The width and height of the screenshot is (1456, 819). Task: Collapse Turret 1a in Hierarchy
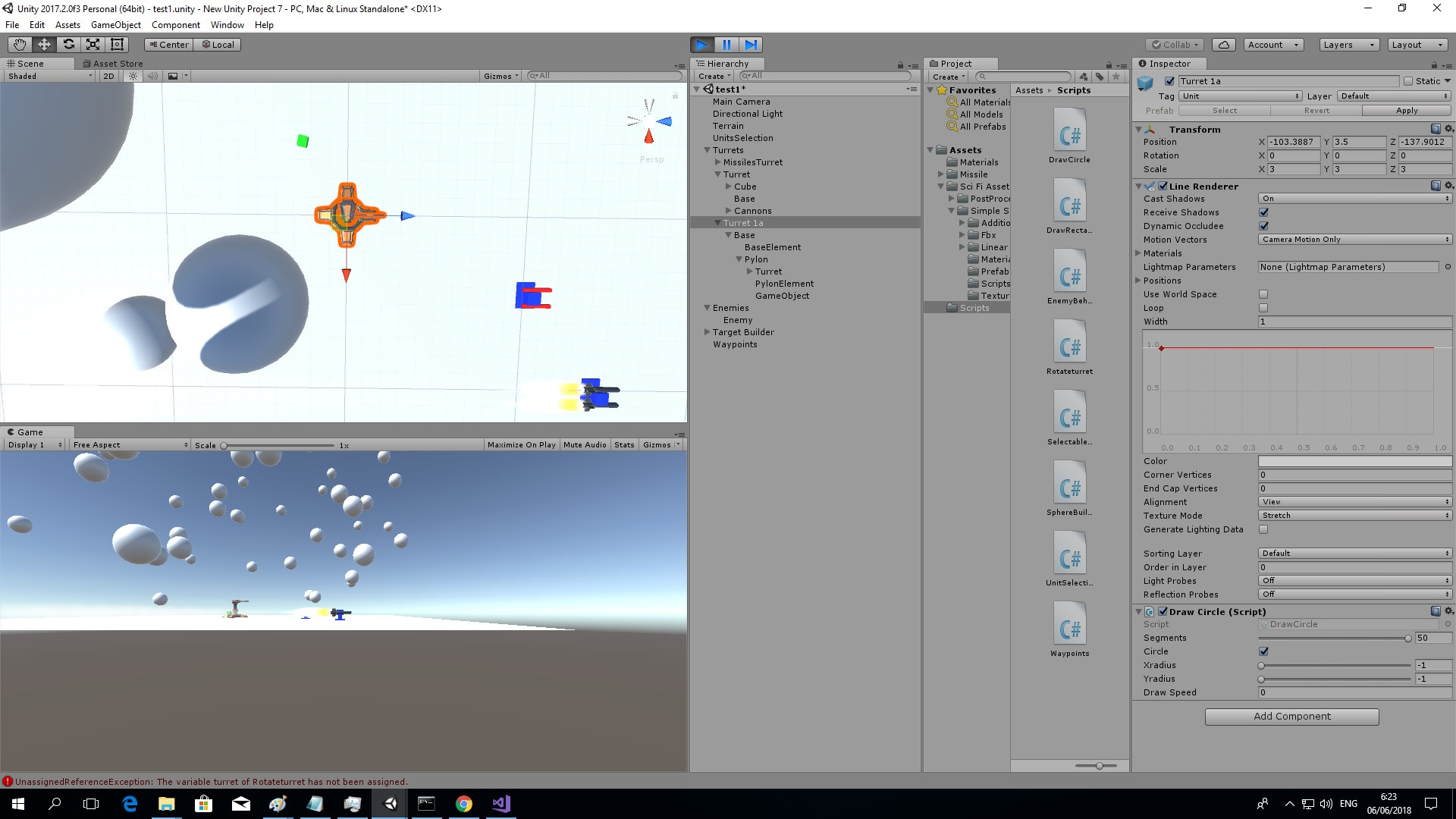click(717, 223)
